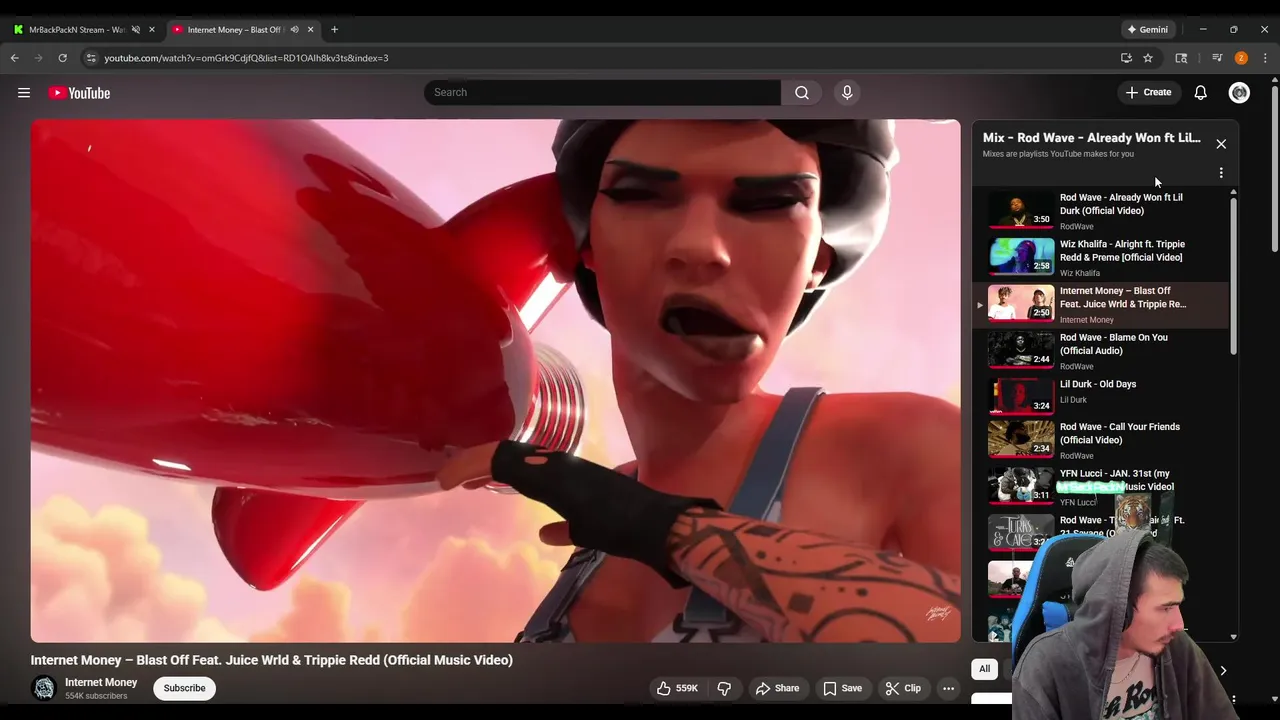The image size is (1280, 720).
Task: Install app icon in address bar
Action: pyautogui.click(x=1126, y=58)
